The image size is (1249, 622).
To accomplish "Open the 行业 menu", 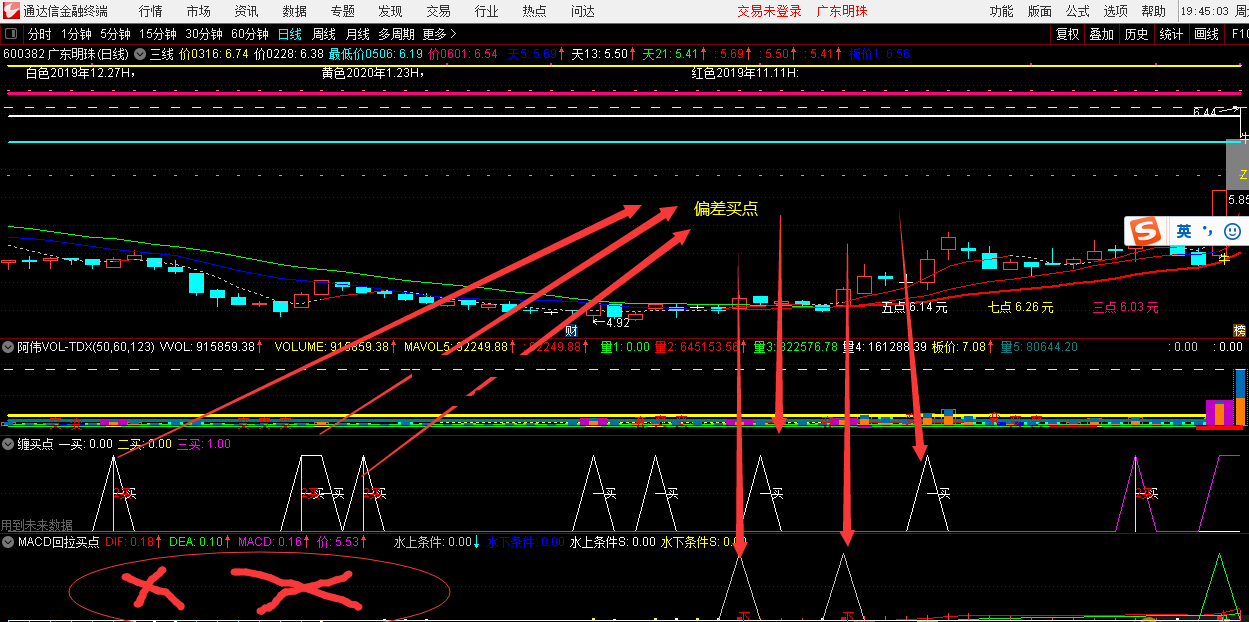I will pyautogui.click(x=486, y=11).
